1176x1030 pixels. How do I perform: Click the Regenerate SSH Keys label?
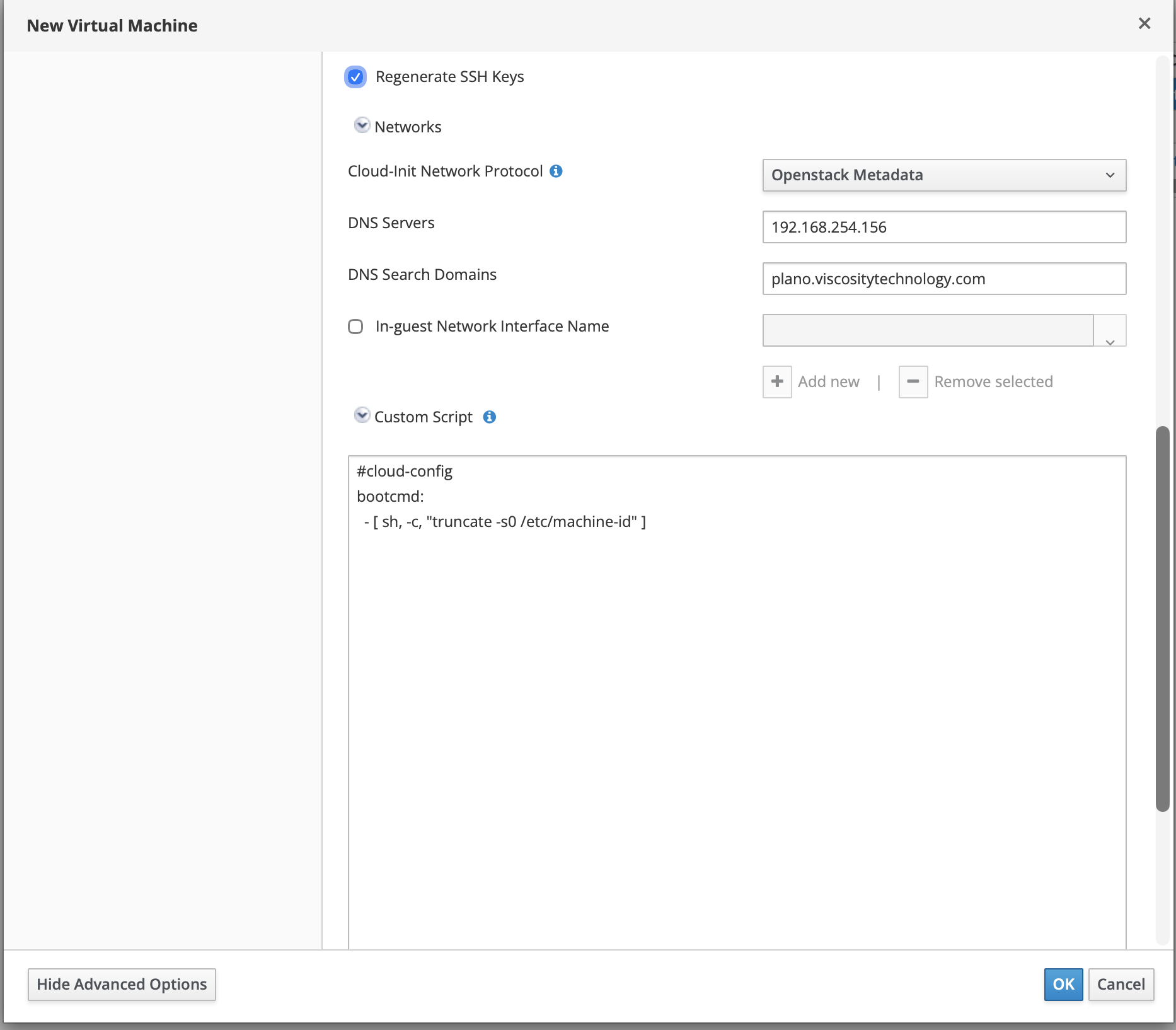point(449,77)
